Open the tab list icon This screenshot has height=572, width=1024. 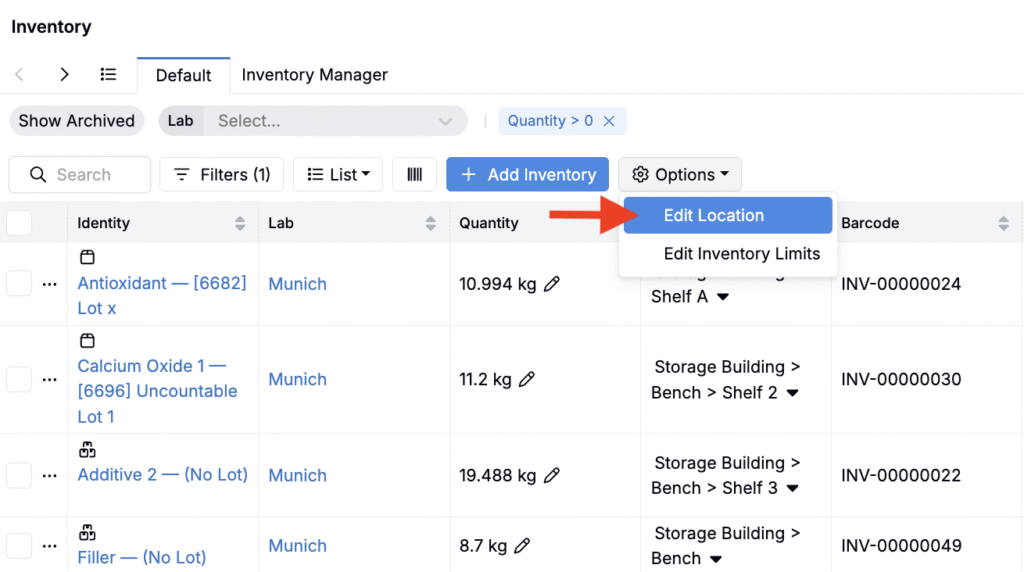[109, 75]
